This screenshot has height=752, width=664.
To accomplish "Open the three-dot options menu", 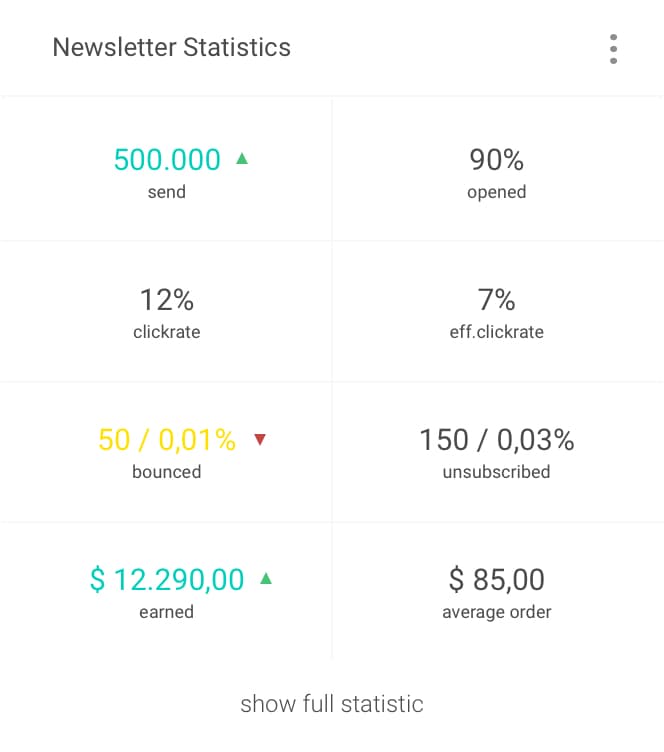I will [613, 49].
